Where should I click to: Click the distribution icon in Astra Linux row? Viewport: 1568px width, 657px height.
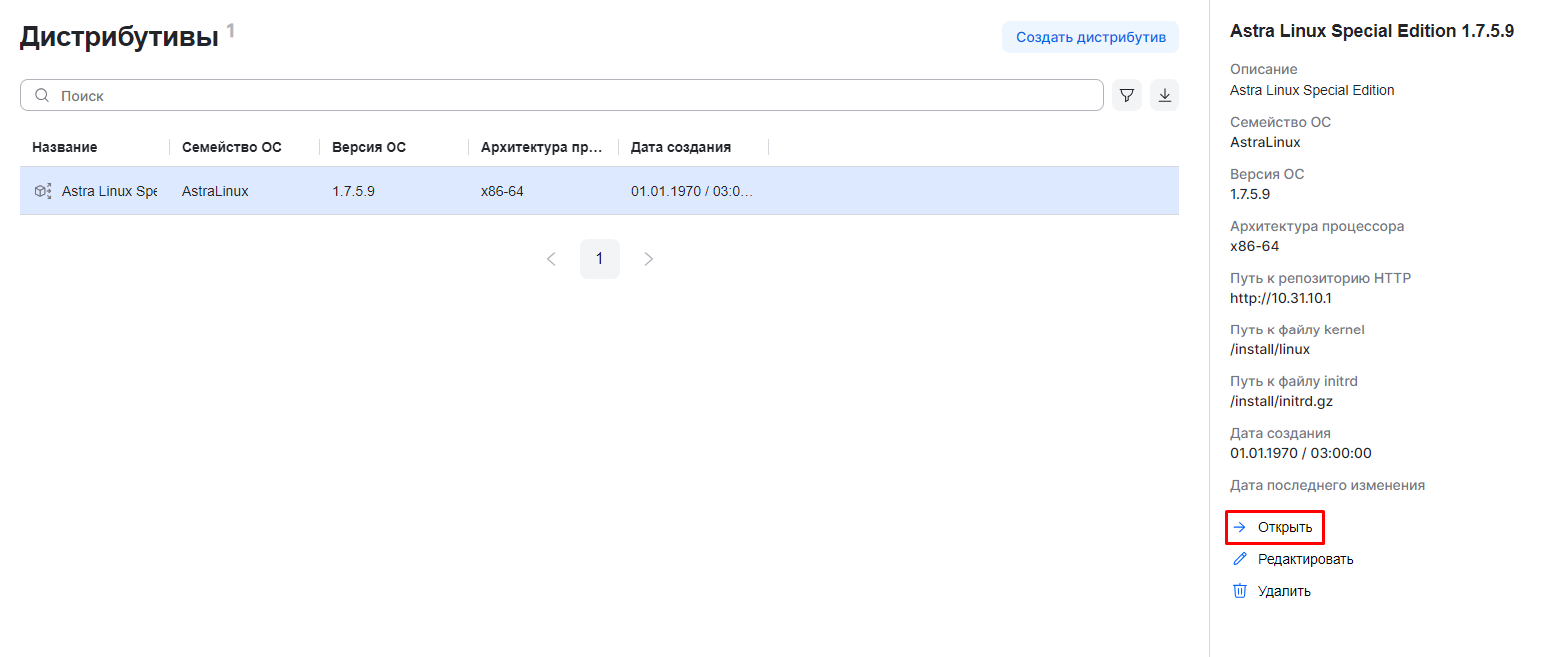(x=42, y=191)
